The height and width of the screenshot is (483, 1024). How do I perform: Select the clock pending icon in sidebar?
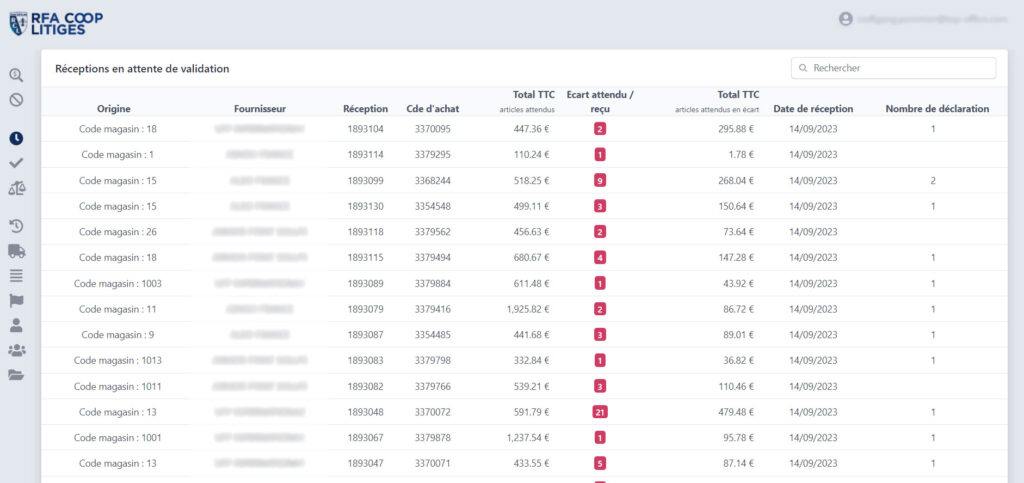point(16,138)
